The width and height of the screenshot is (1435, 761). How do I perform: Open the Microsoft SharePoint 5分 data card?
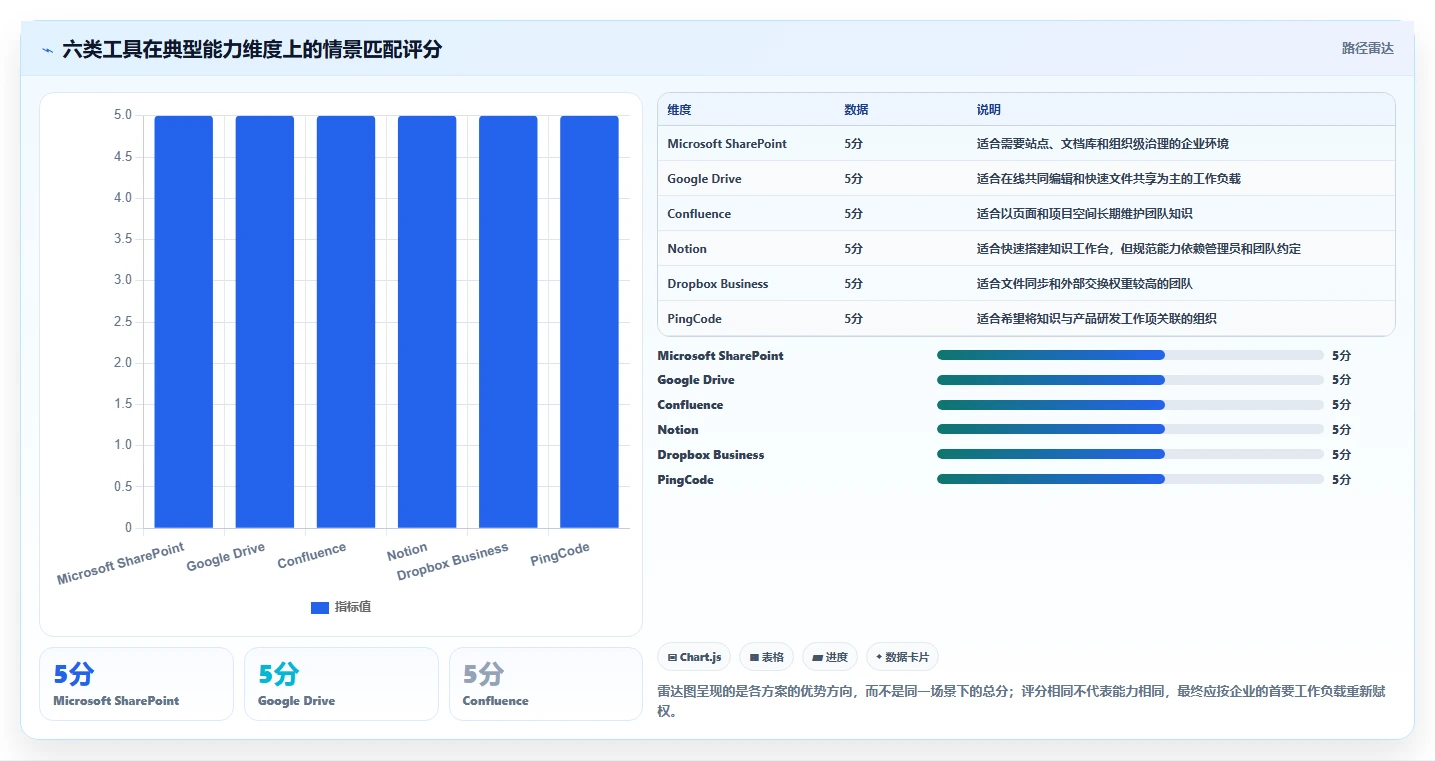point(136,684)
